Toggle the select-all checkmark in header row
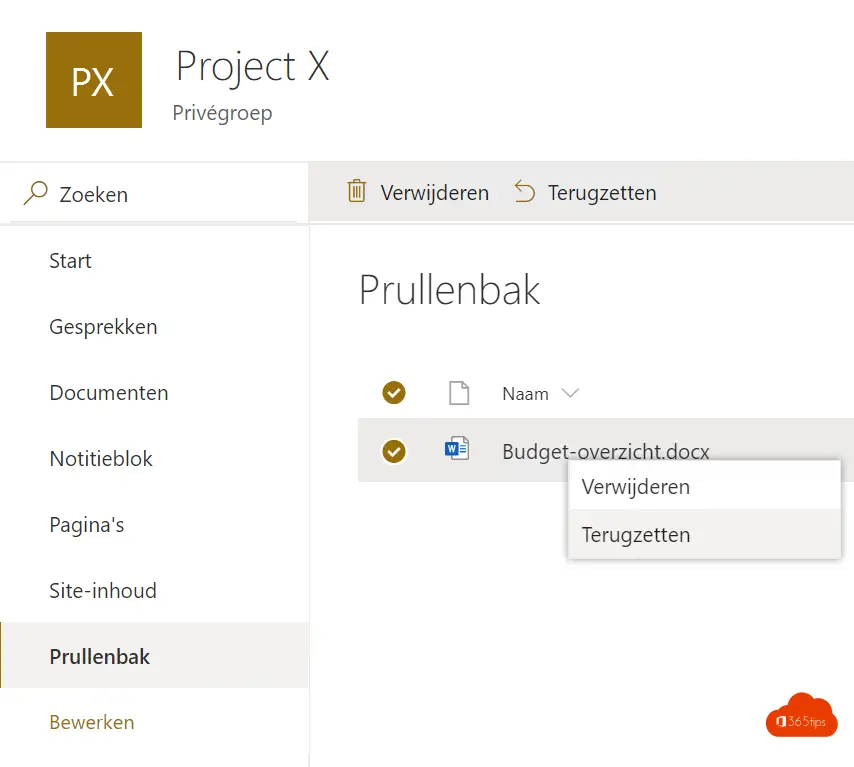The height and width of the screenshot is (767, 854). point(394,393)
